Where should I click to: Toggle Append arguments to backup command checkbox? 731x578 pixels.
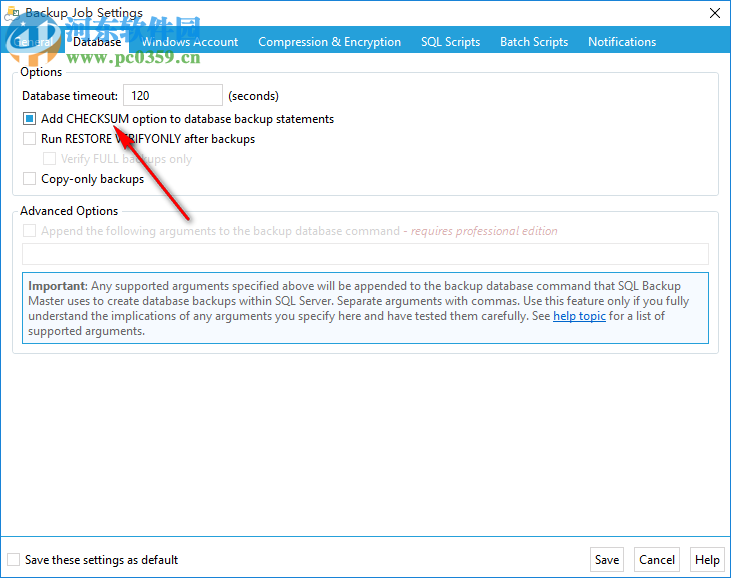(x=29, y=231)
